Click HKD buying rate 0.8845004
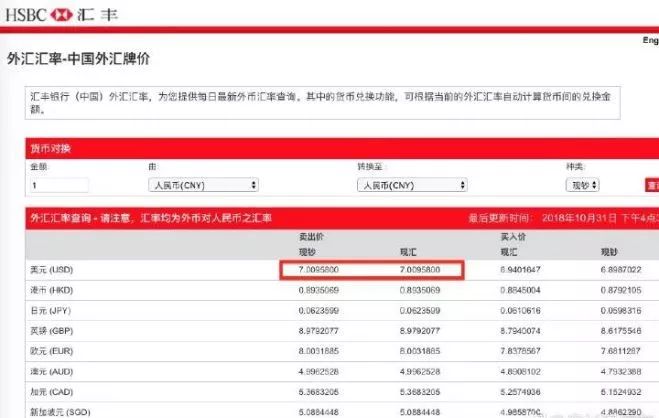 (520, 290)
